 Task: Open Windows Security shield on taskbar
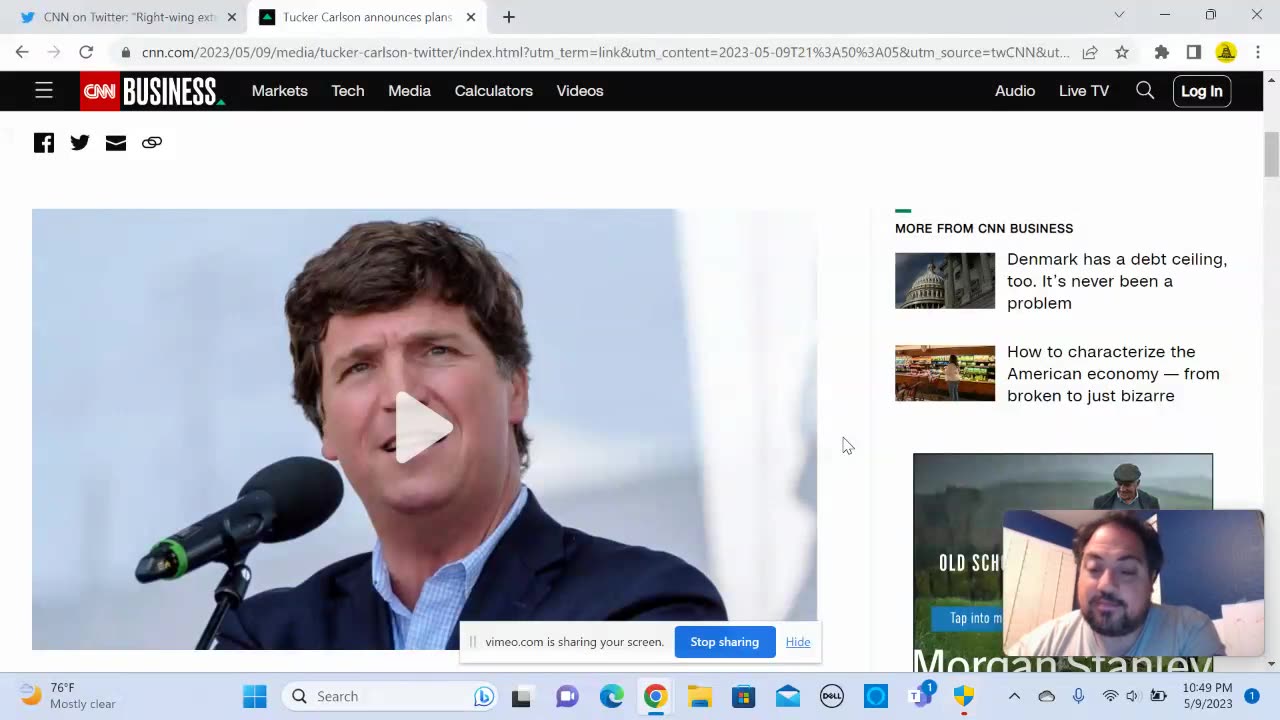click(x=964, y=696)
